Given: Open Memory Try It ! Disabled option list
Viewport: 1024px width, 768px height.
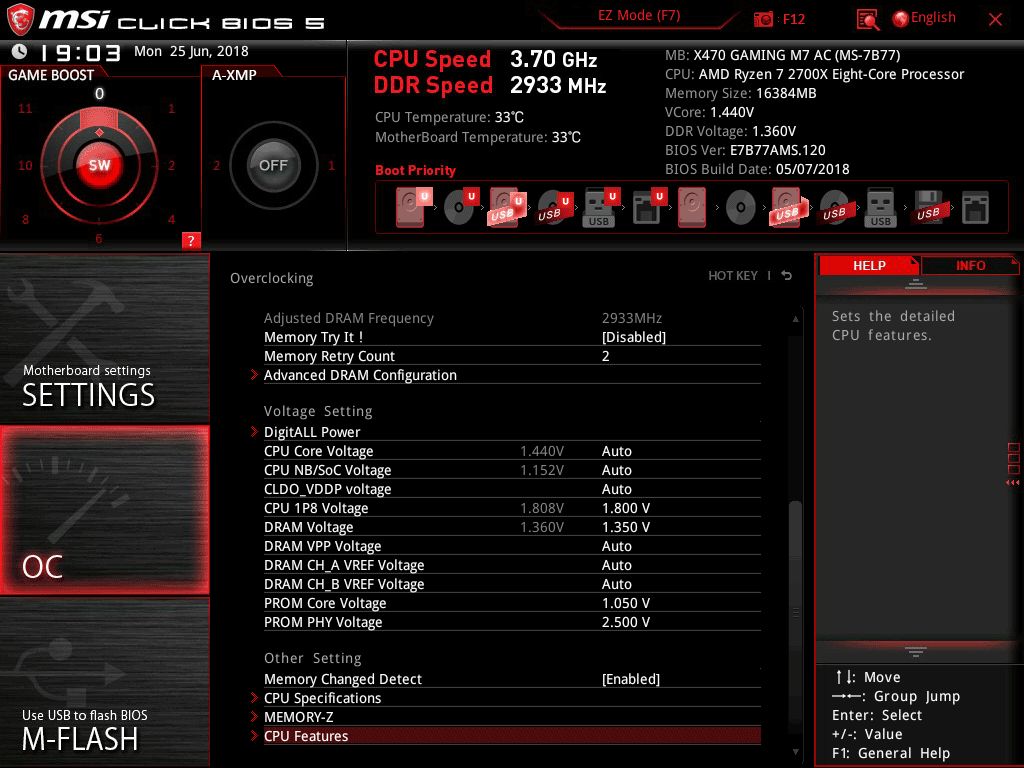Looking at the screenshot, I should pyautogui.click(x=633, y=337).
